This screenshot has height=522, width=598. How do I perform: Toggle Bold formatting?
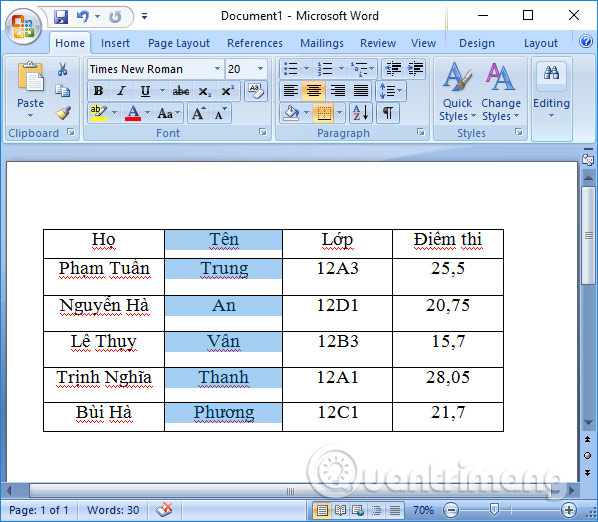click(98, 91)
